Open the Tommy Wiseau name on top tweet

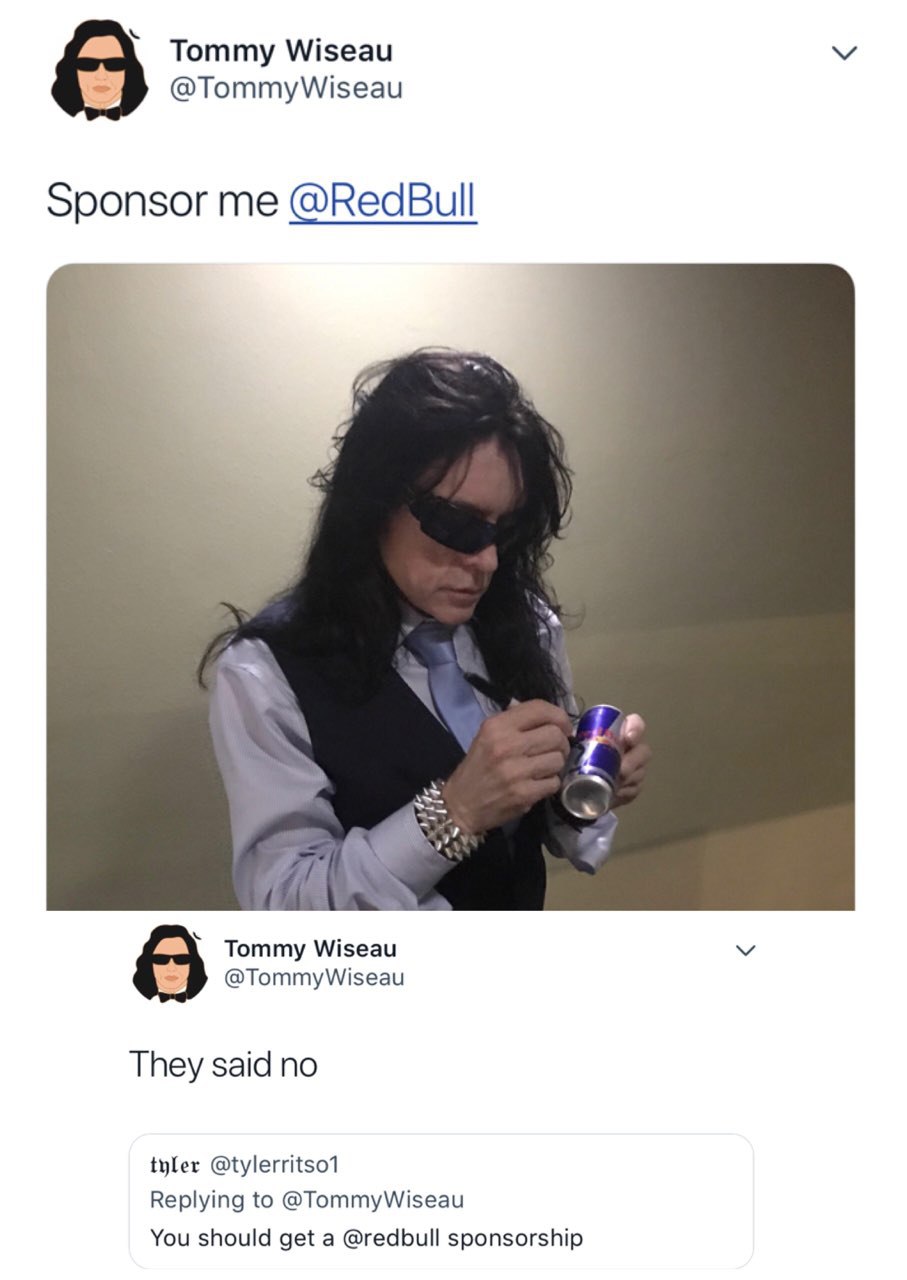281,50
